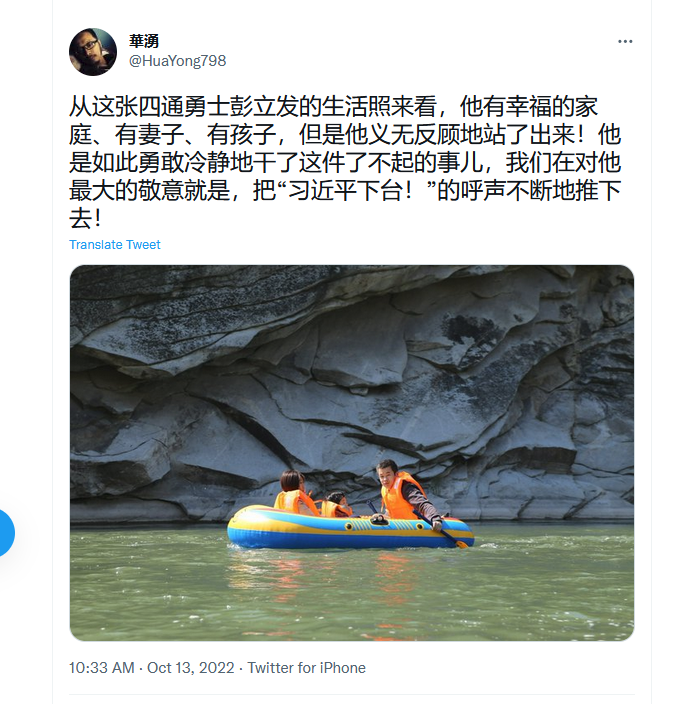Click the 10:33 AM timestamp
The width and height of the screenshot is (680, 704).
(x=101, y=668)
